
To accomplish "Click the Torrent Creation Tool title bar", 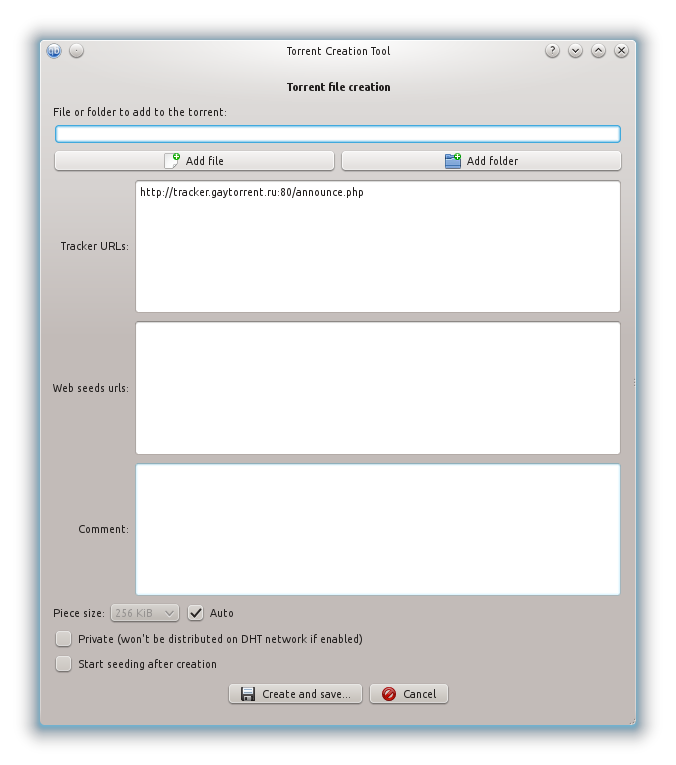I will pos(338,51).
